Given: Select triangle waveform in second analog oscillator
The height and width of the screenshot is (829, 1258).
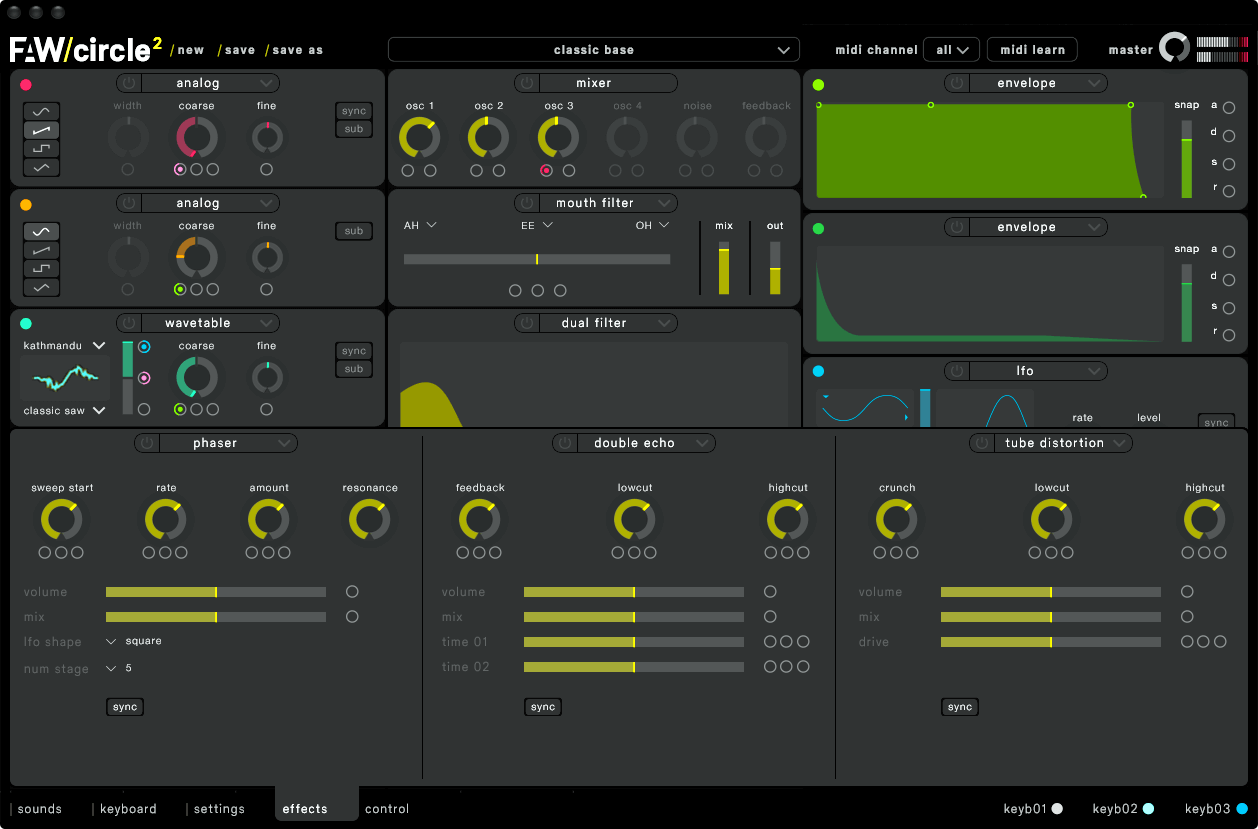Looking at the screenshot, I should coord(42,288).
